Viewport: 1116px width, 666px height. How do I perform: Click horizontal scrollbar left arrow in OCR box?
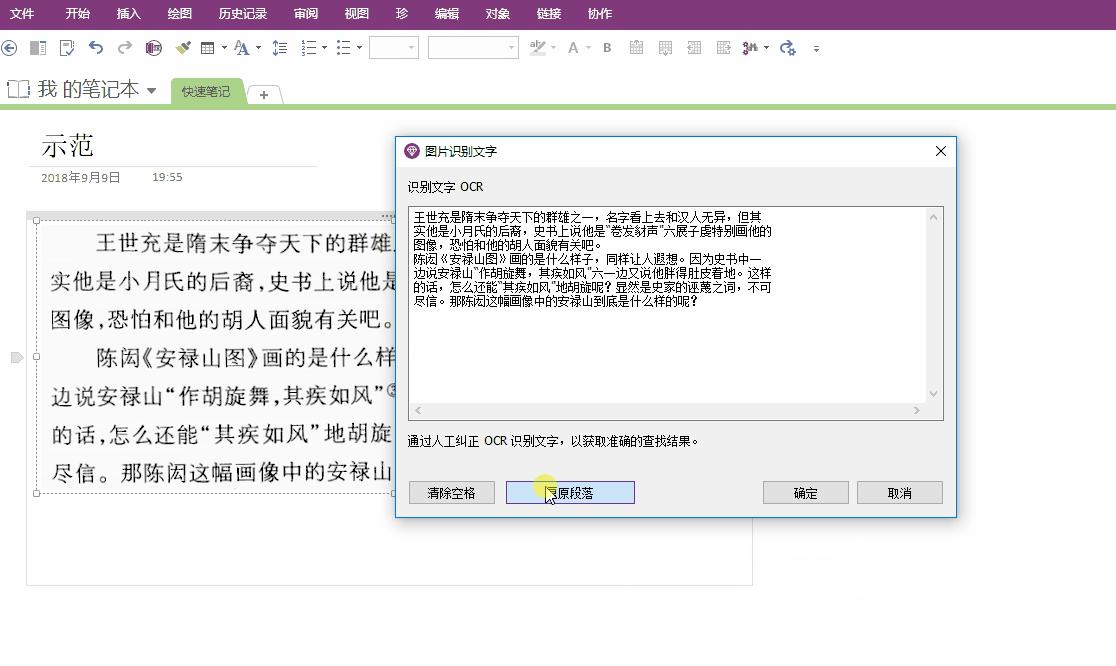point(418,411)
